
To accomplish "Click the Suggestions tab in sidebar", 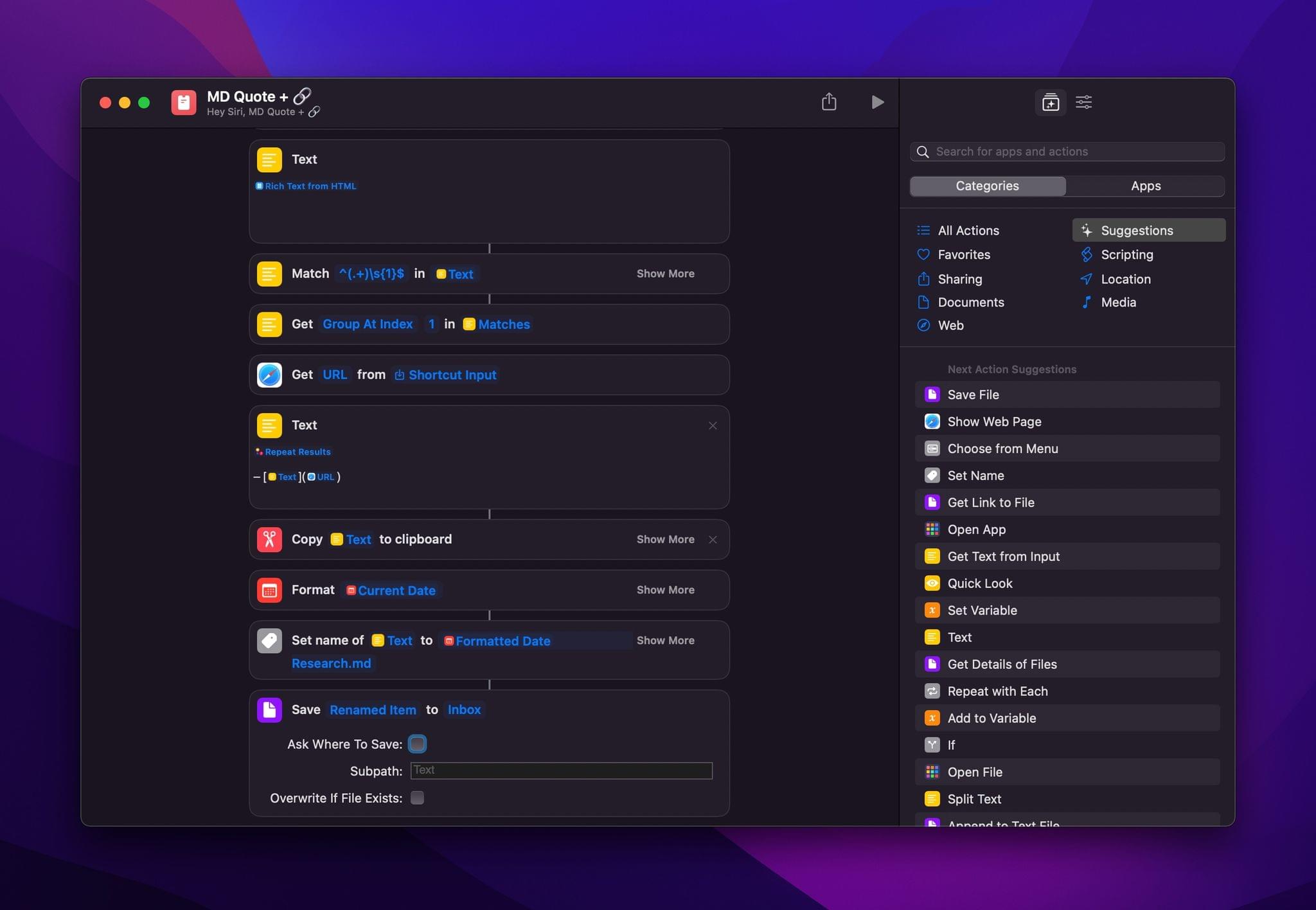I will tap(1147, 230).
